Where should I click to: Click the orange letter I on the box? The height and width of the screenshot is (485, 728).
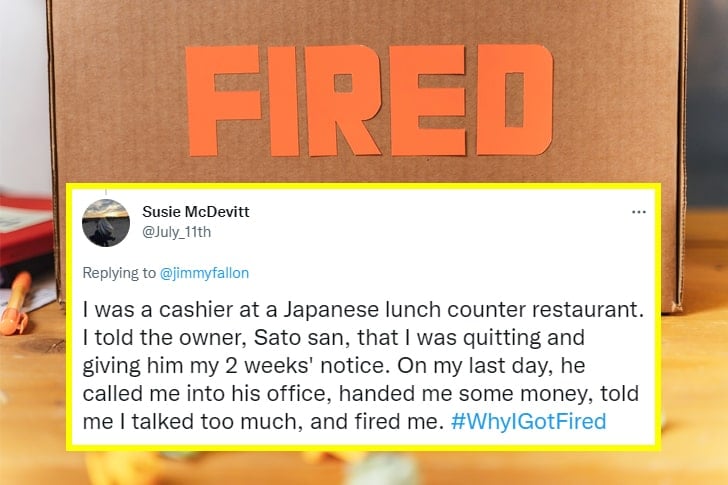(x=288, y=101)
